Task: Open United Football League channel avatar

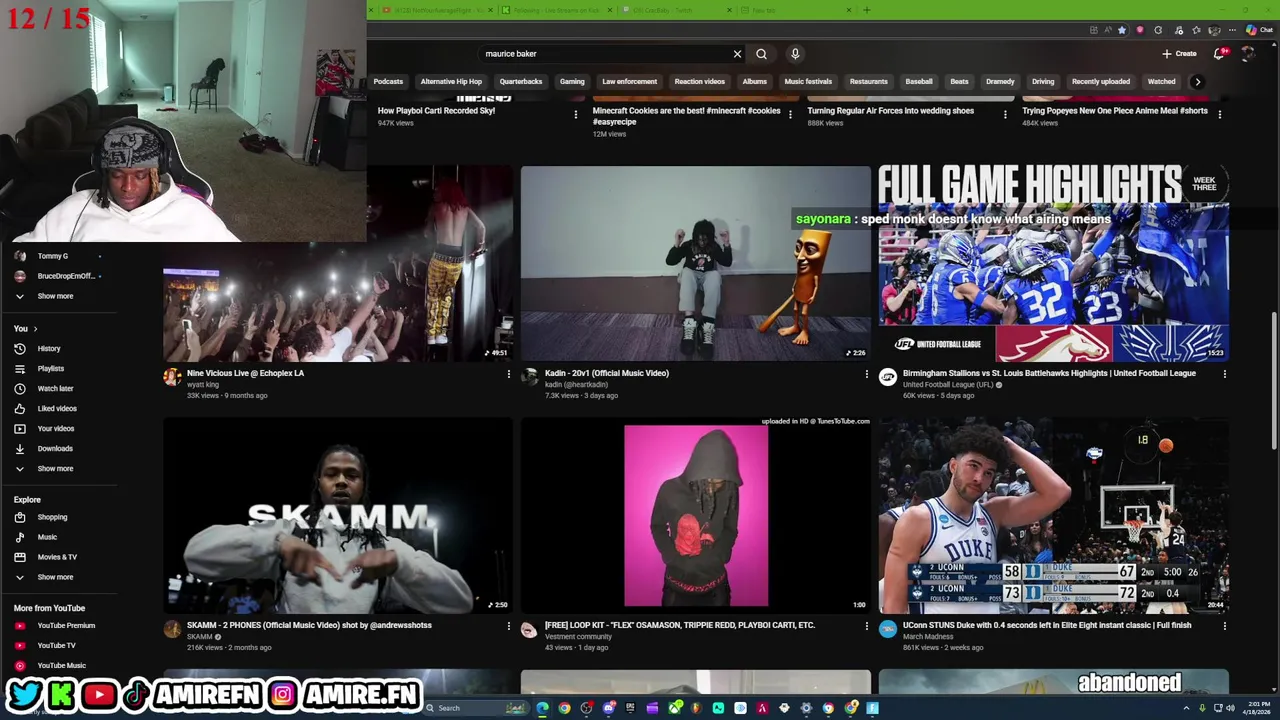Action: [x=887, y=377]
